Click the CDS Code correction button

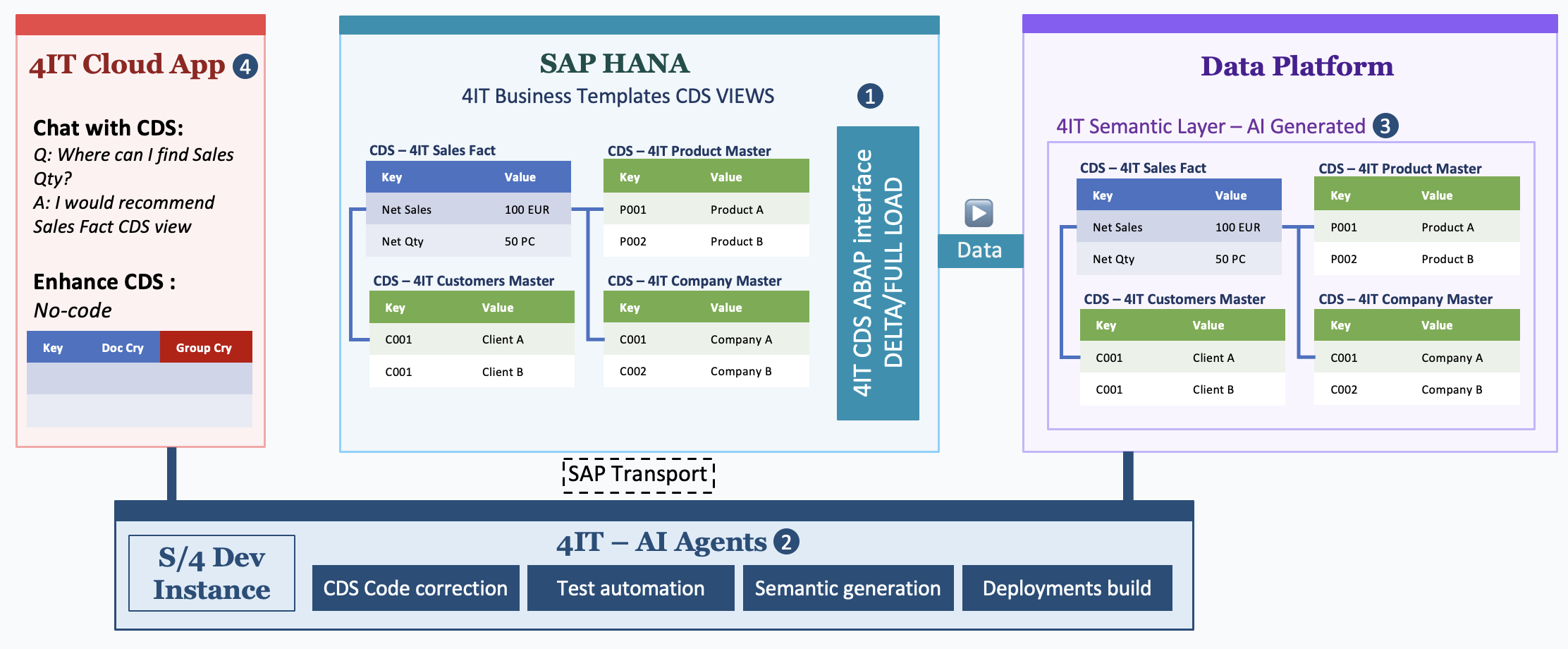tap(415, 588)
